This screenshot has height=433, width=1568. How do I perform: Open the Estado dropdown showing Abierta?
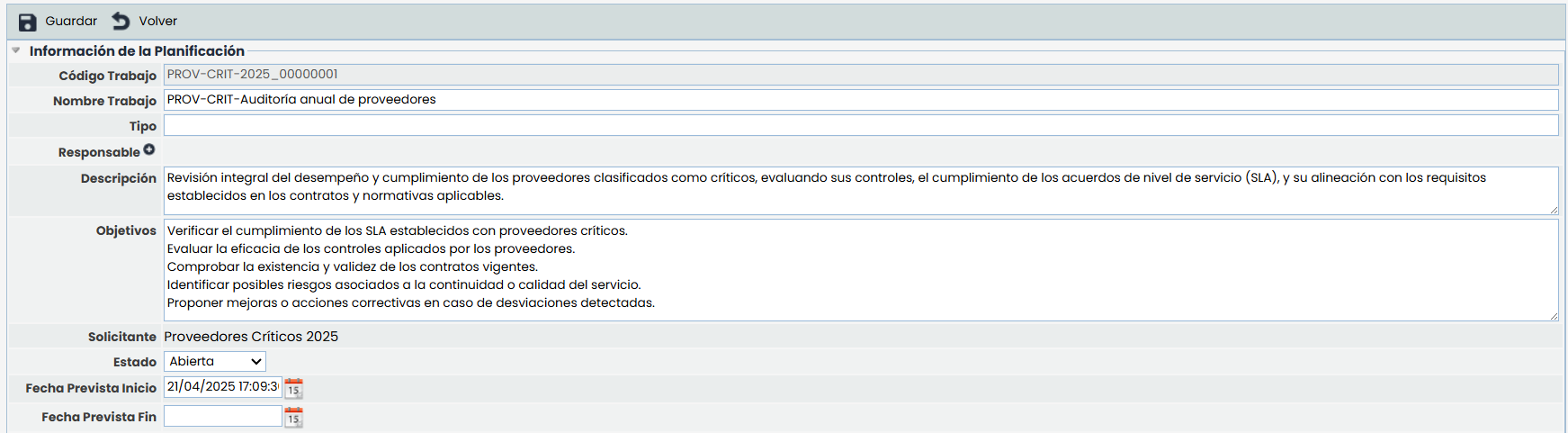215,362
